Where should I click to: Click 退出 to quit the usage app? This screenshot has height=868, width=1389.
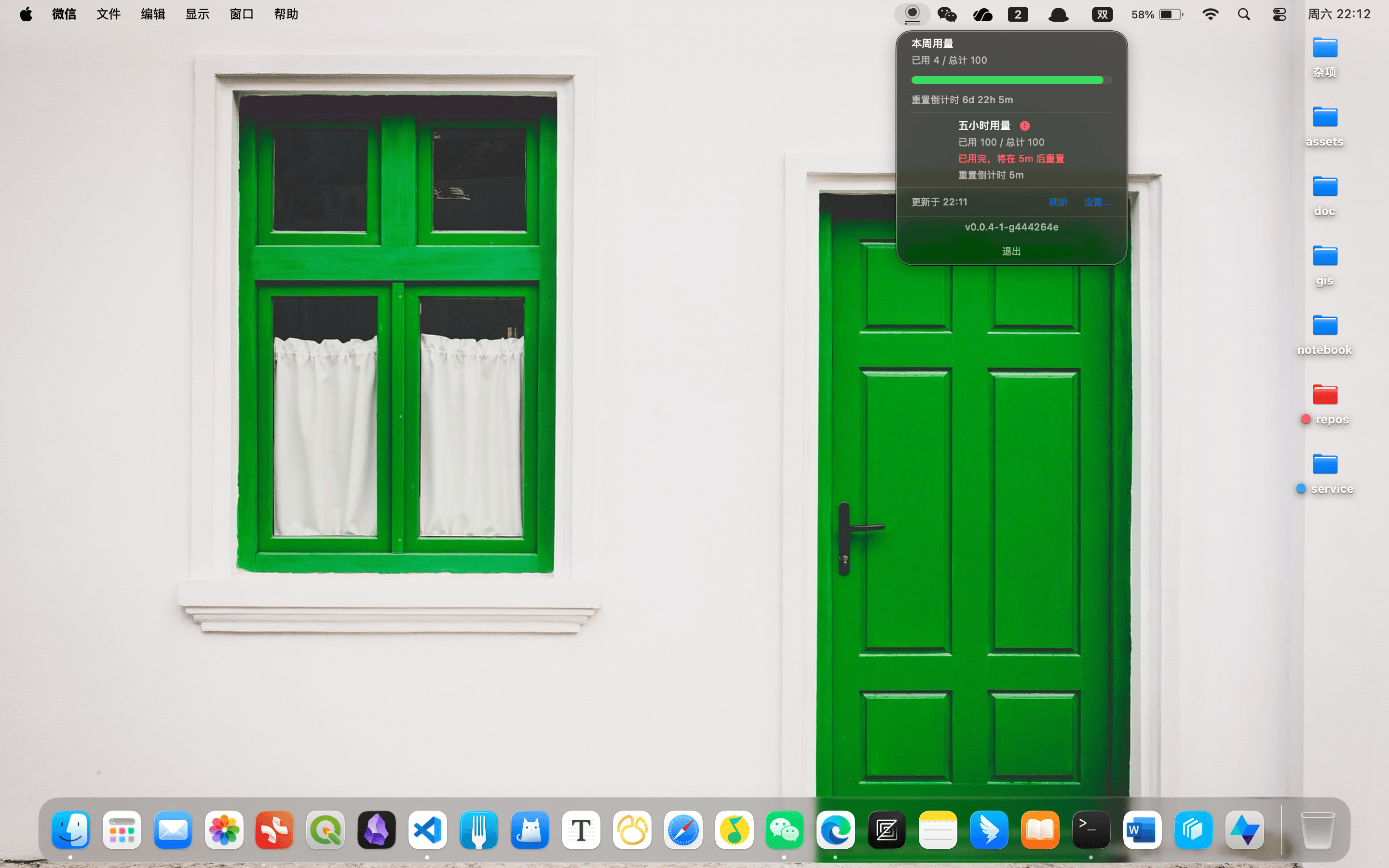pyautogui.click(x=1011, y=251)
